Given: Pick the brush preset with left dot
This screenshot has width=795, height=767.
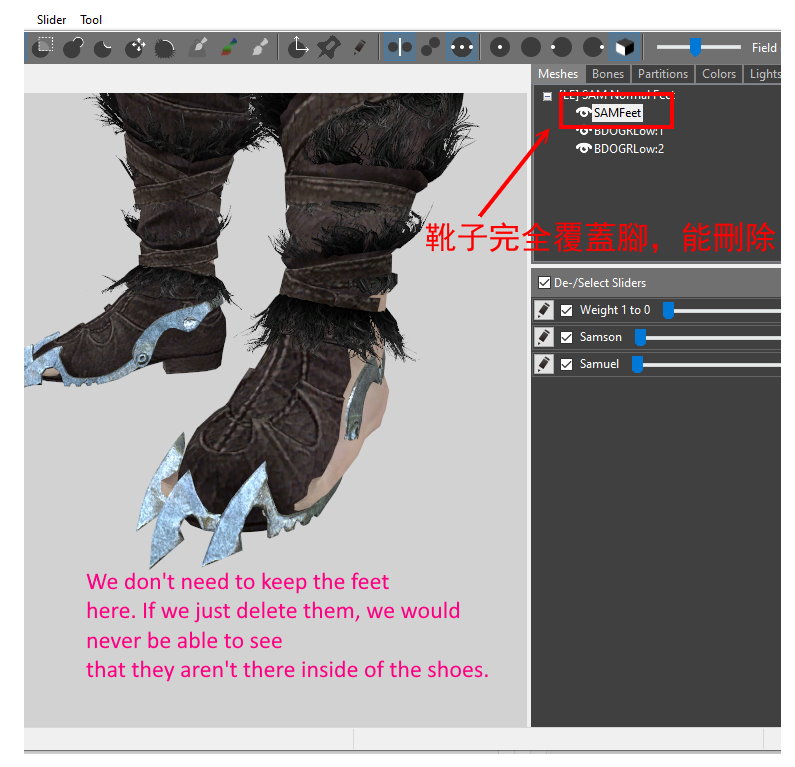Looking at the screenshot, I should tap(561, 47).
